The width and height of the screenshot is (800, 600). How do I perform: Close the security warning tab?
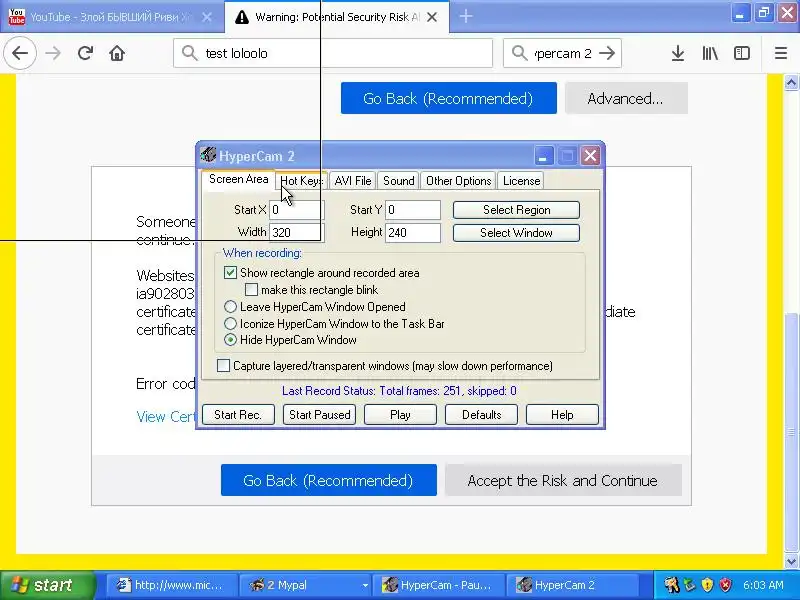click(432, 17)
